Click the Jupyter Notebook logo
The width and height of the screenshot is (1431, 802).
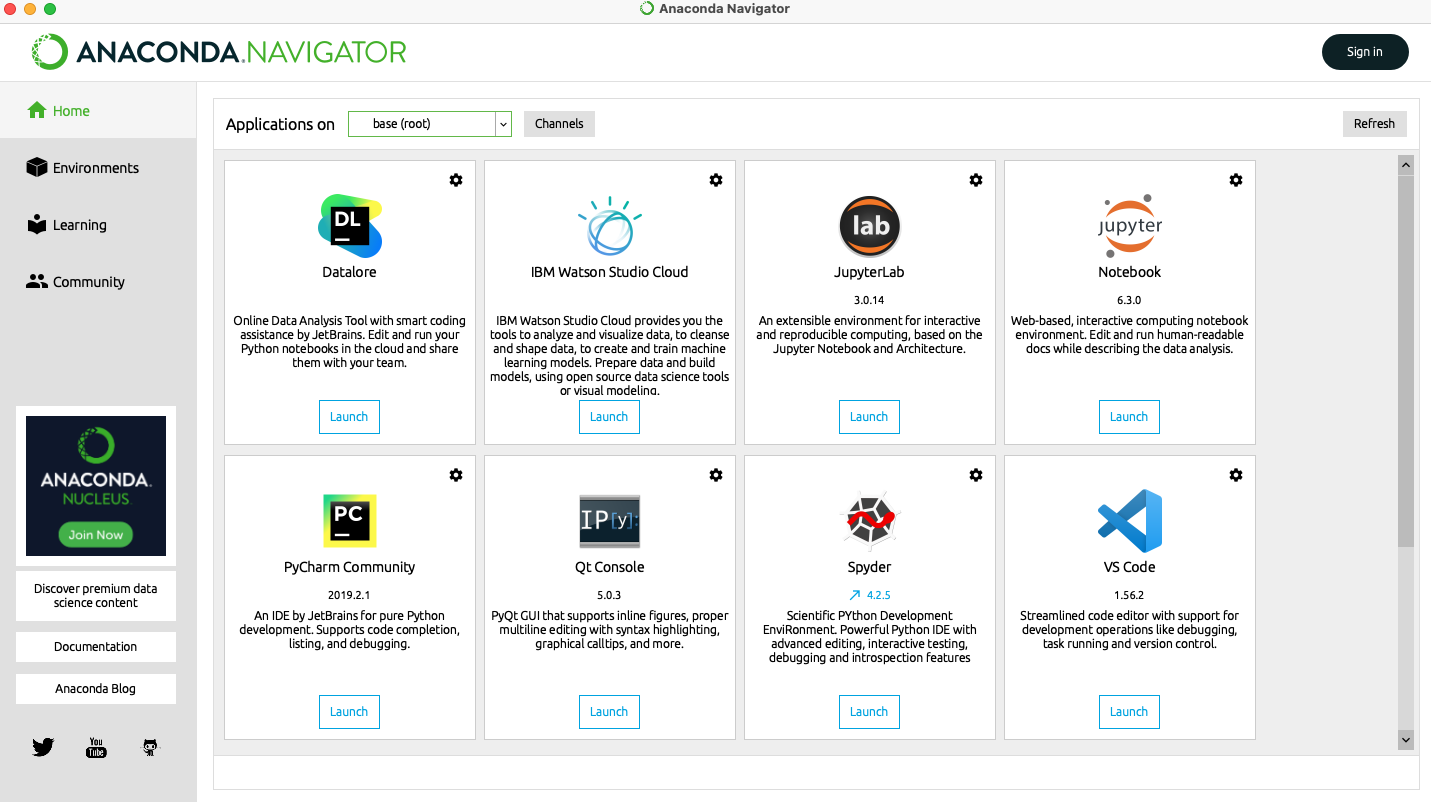pos(1130,226)
